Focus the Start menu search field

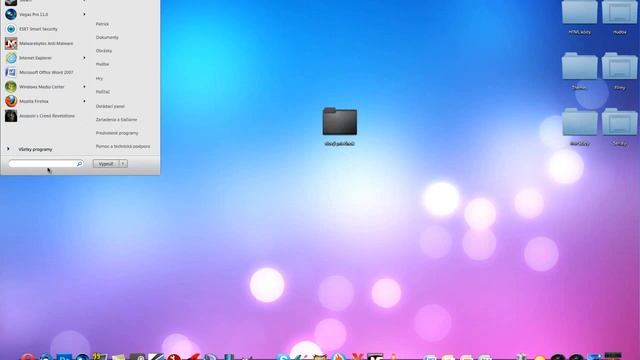[46, 164]
